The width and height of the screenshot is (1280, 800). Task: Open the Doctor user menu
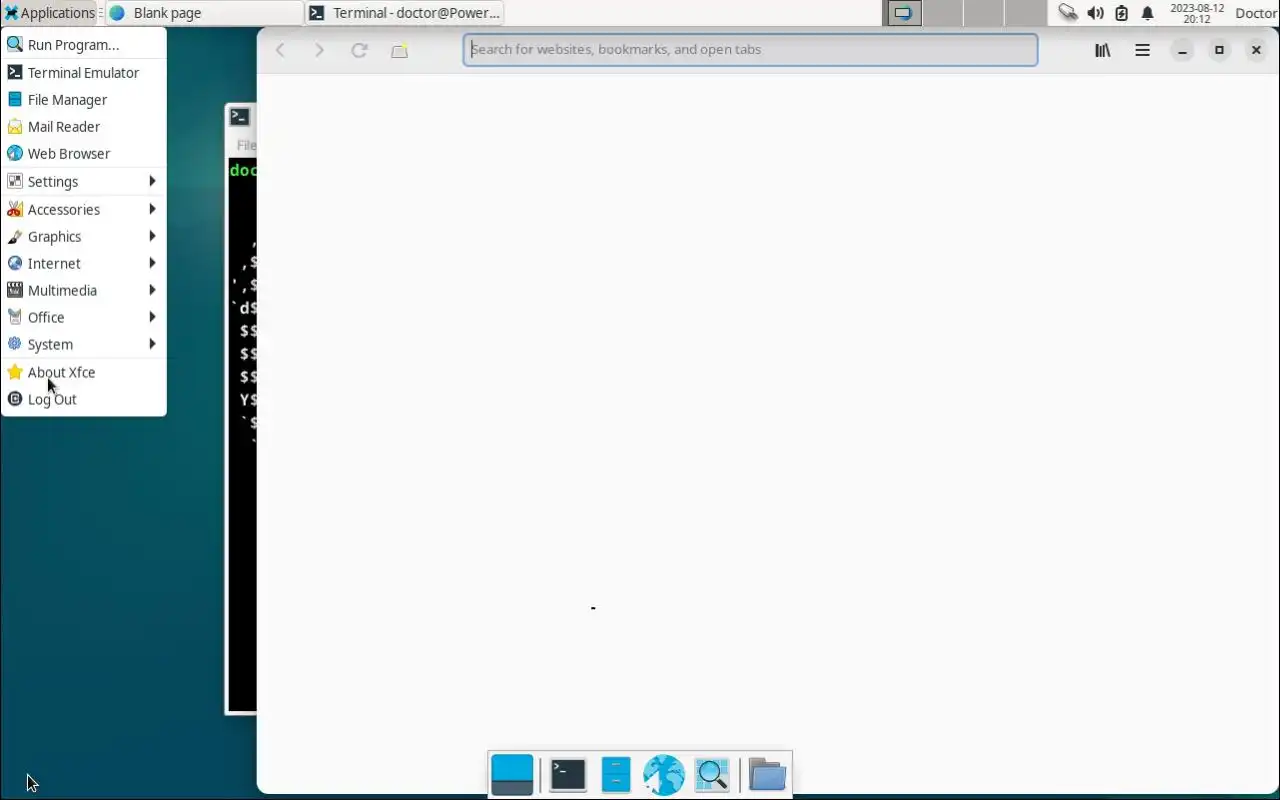[1256, 13]
